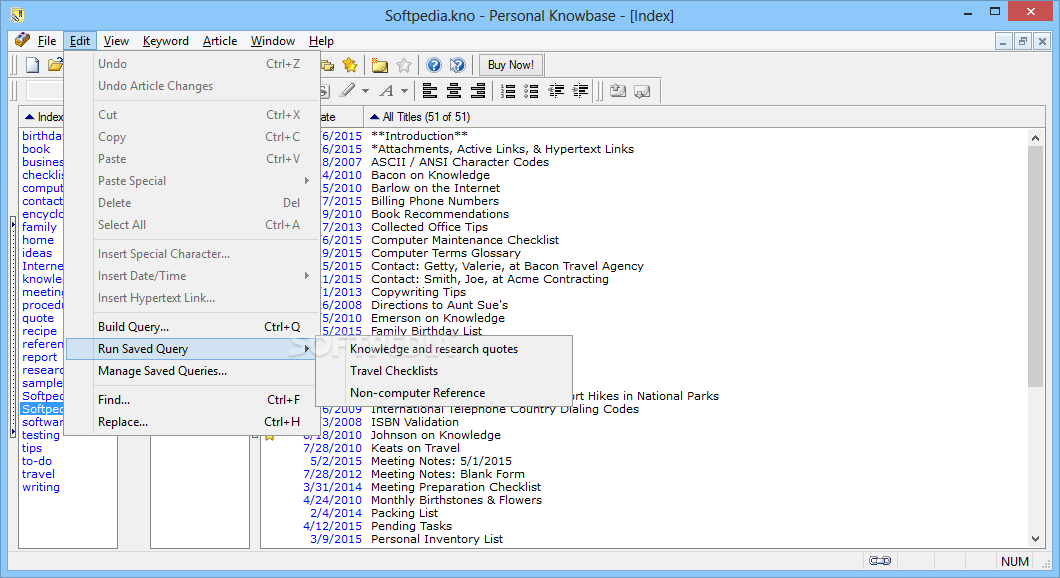Open the Help menu
The width and height of the screenshot is (1060, 578).
(x=321, y=41)
